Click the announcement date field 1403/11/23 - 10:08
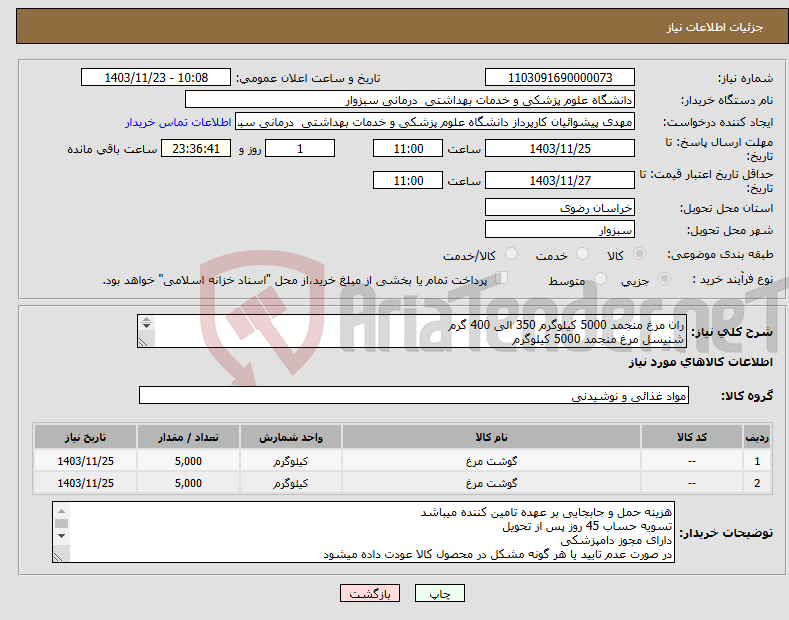 [x=156, y=78]
